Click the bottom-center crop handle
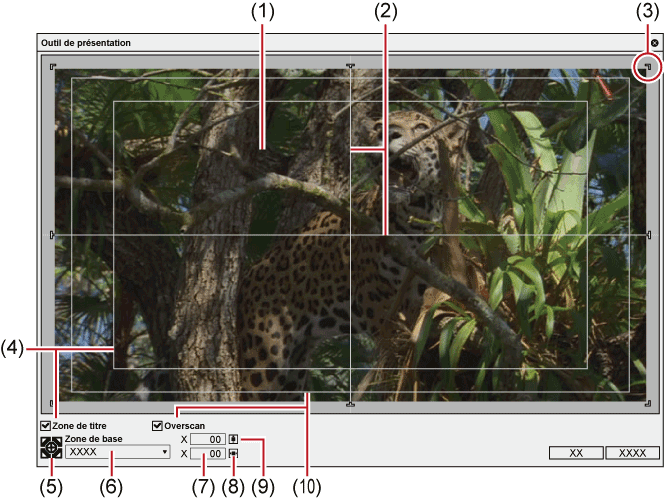Screen dimensions: 664x500 click(350, 404)
